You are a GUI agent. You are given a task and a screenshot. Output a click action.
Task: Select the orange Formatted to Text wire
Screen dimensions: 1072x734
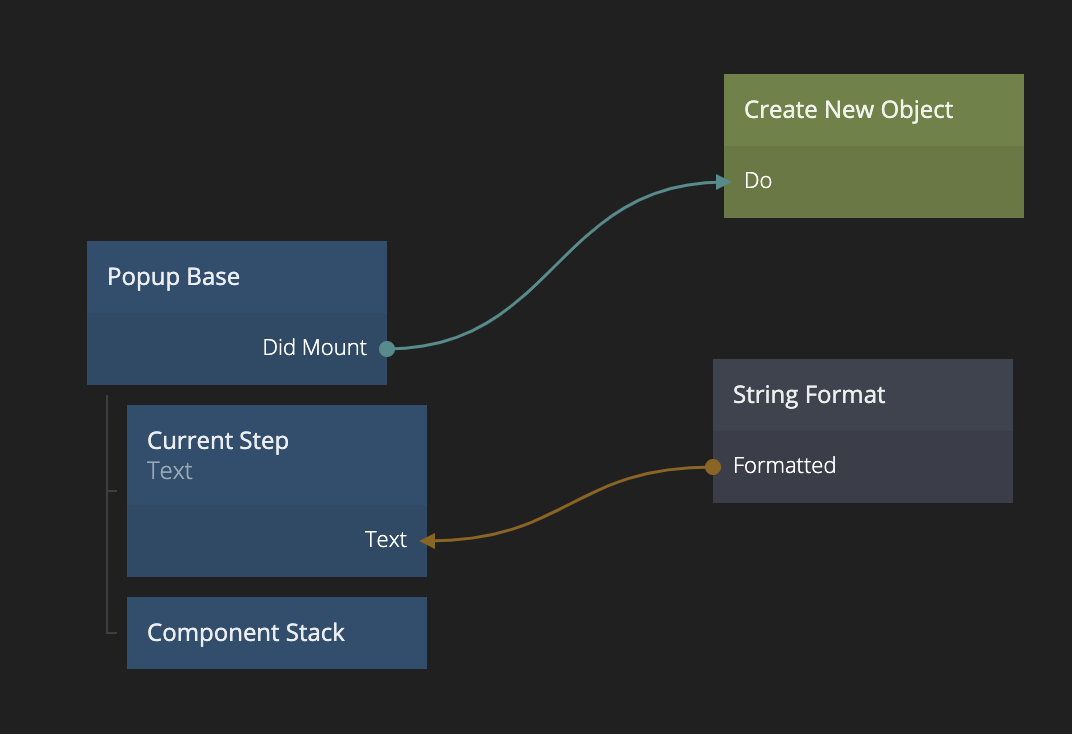click(570, 497)
